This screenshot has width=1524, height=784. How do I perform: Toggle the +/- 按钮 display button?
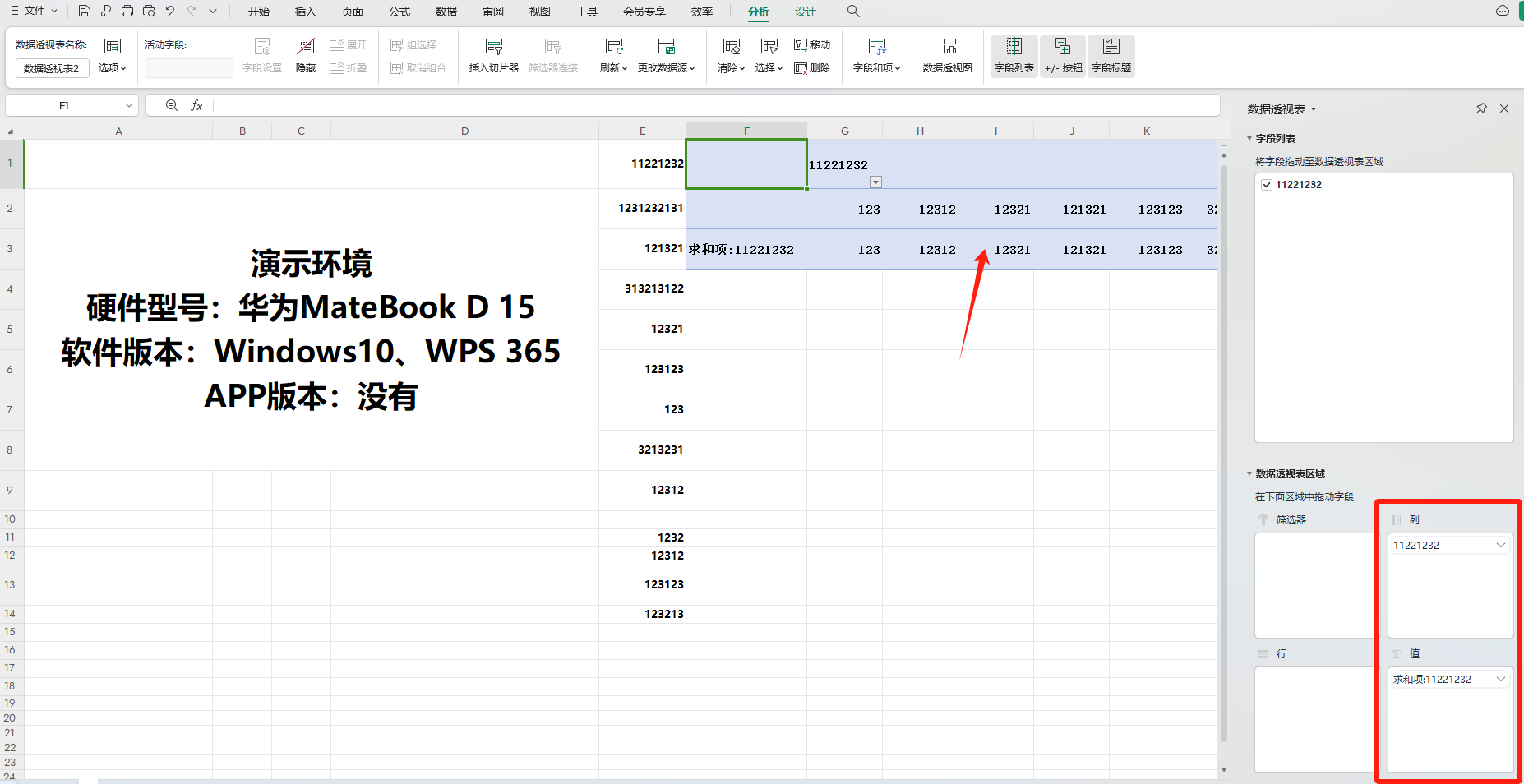click(1063, 56)
